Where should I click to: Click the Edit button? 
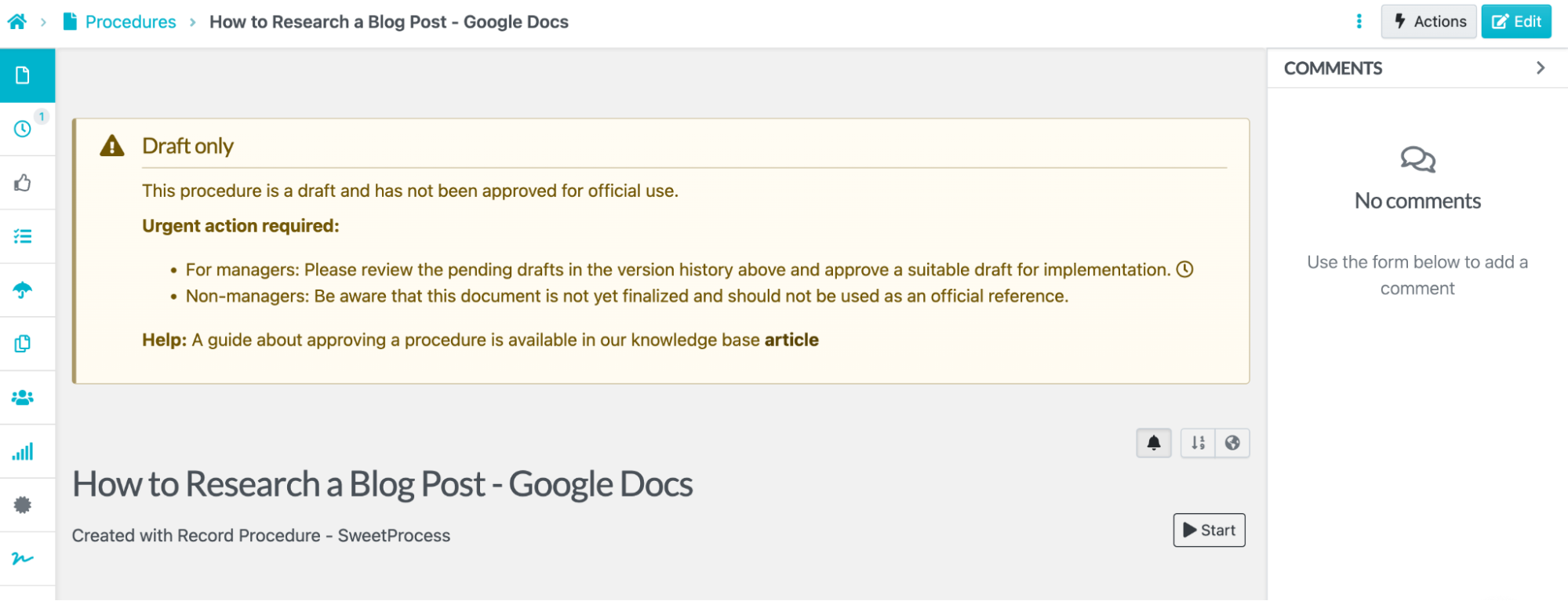pos(1516,22)
